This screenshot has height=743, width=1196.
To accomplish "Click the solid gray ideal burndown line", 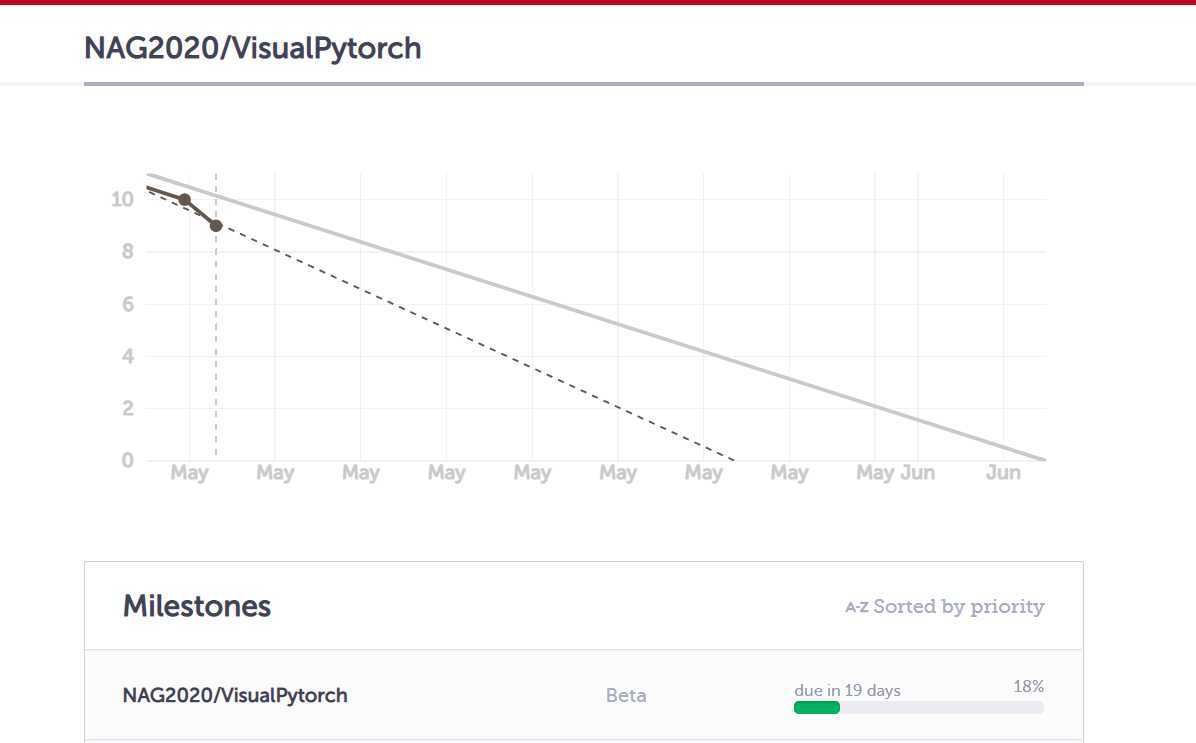I will tap(596, 317).
